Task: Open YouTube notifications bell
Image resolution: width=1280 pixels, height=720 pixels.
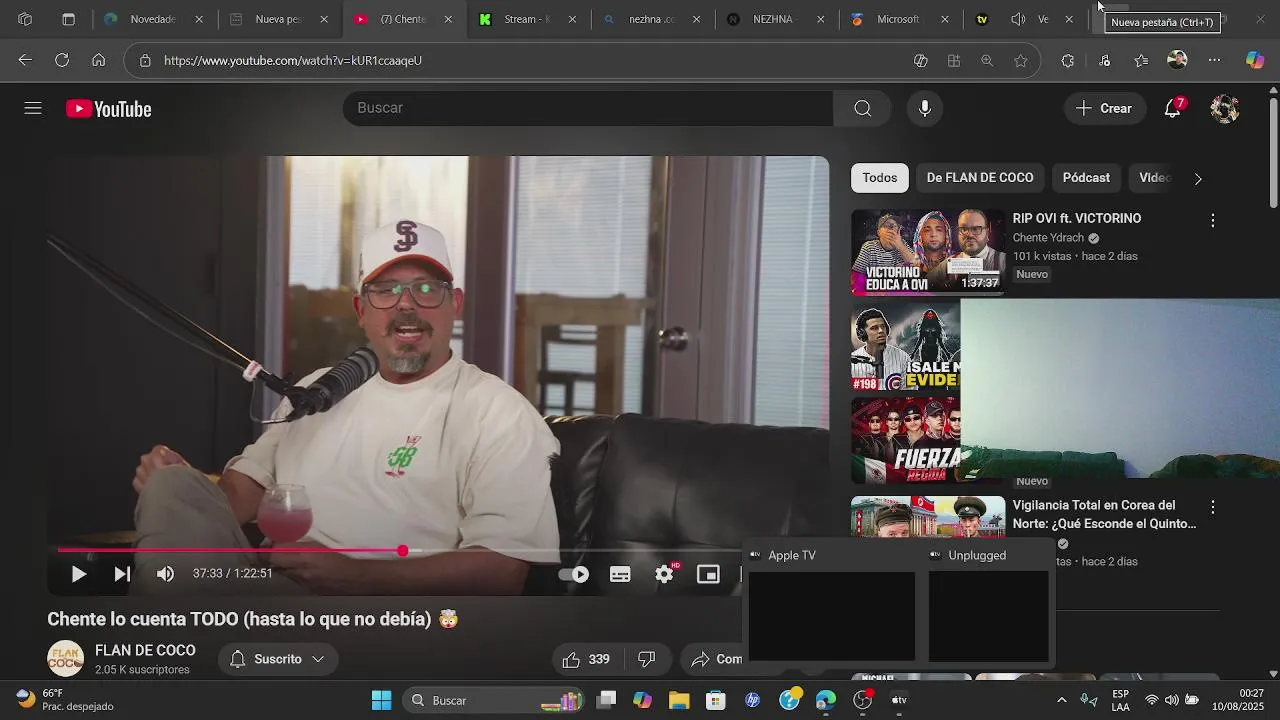Action: coord(1173,108)
